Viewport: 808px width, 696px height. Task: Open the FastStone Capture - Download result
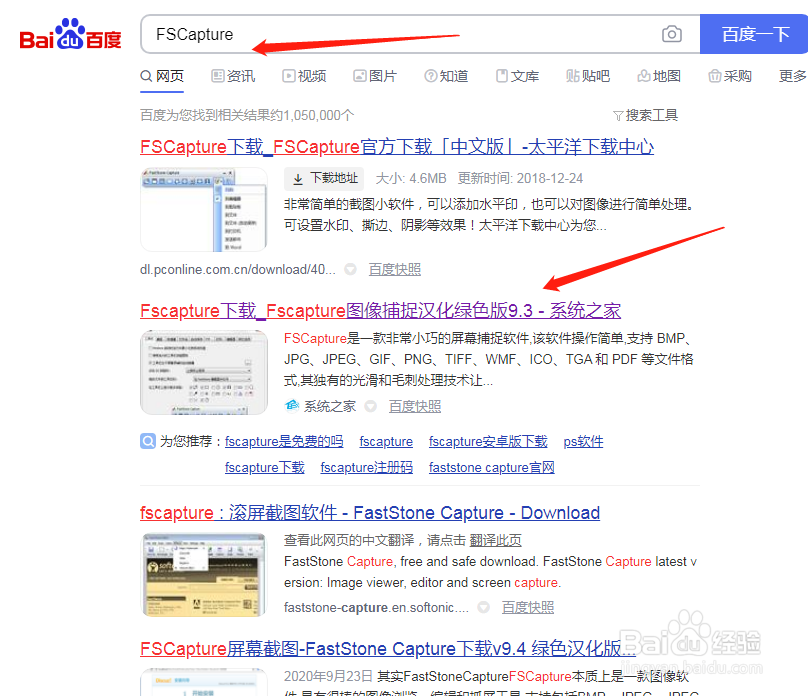[370, 513]
